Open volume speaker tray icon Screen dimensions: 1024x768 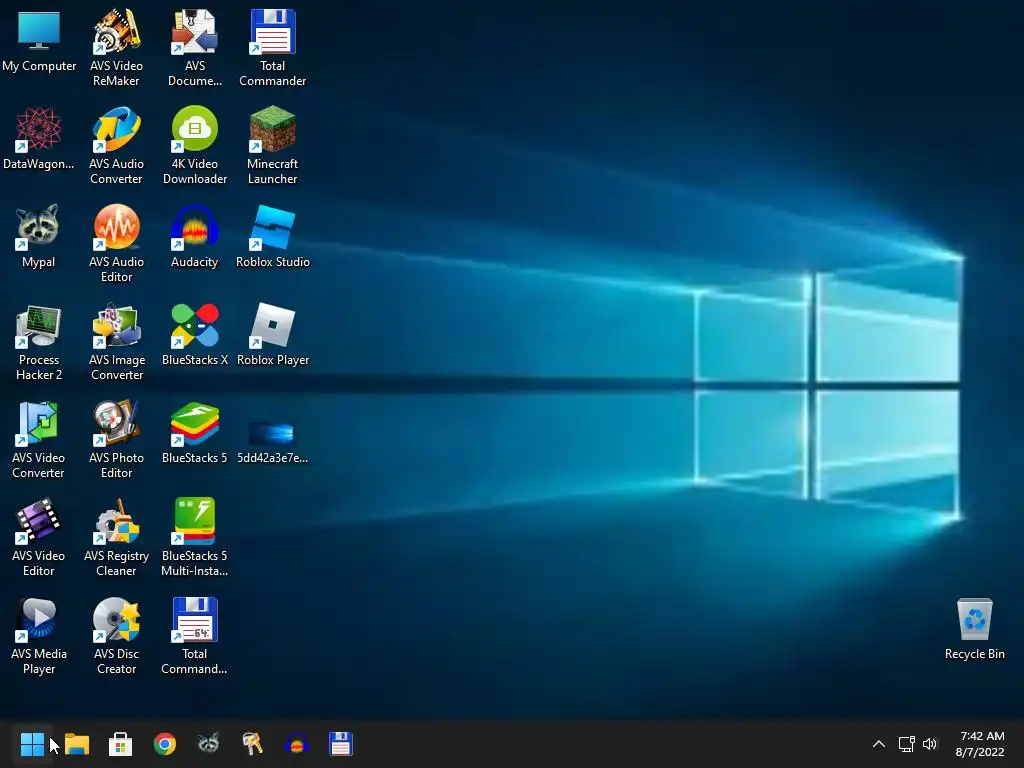(x=930, y=744)
